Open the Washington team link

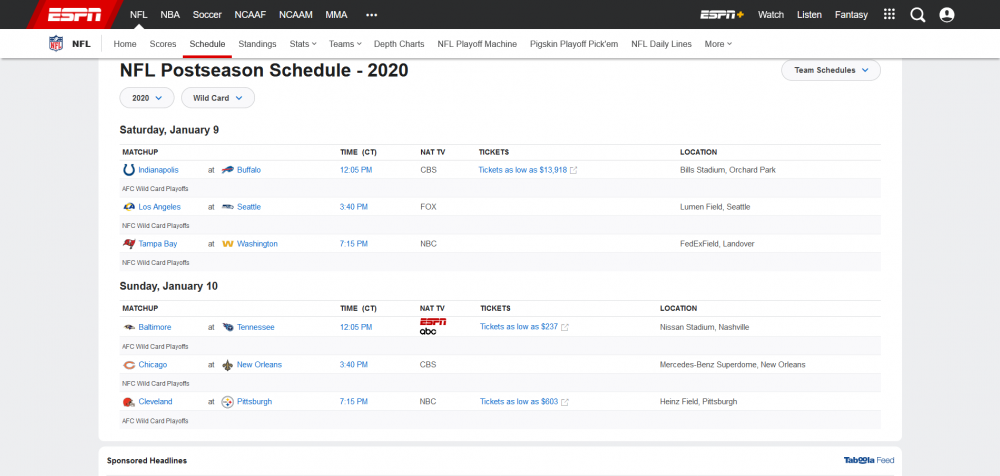click(x=258, y=244)
